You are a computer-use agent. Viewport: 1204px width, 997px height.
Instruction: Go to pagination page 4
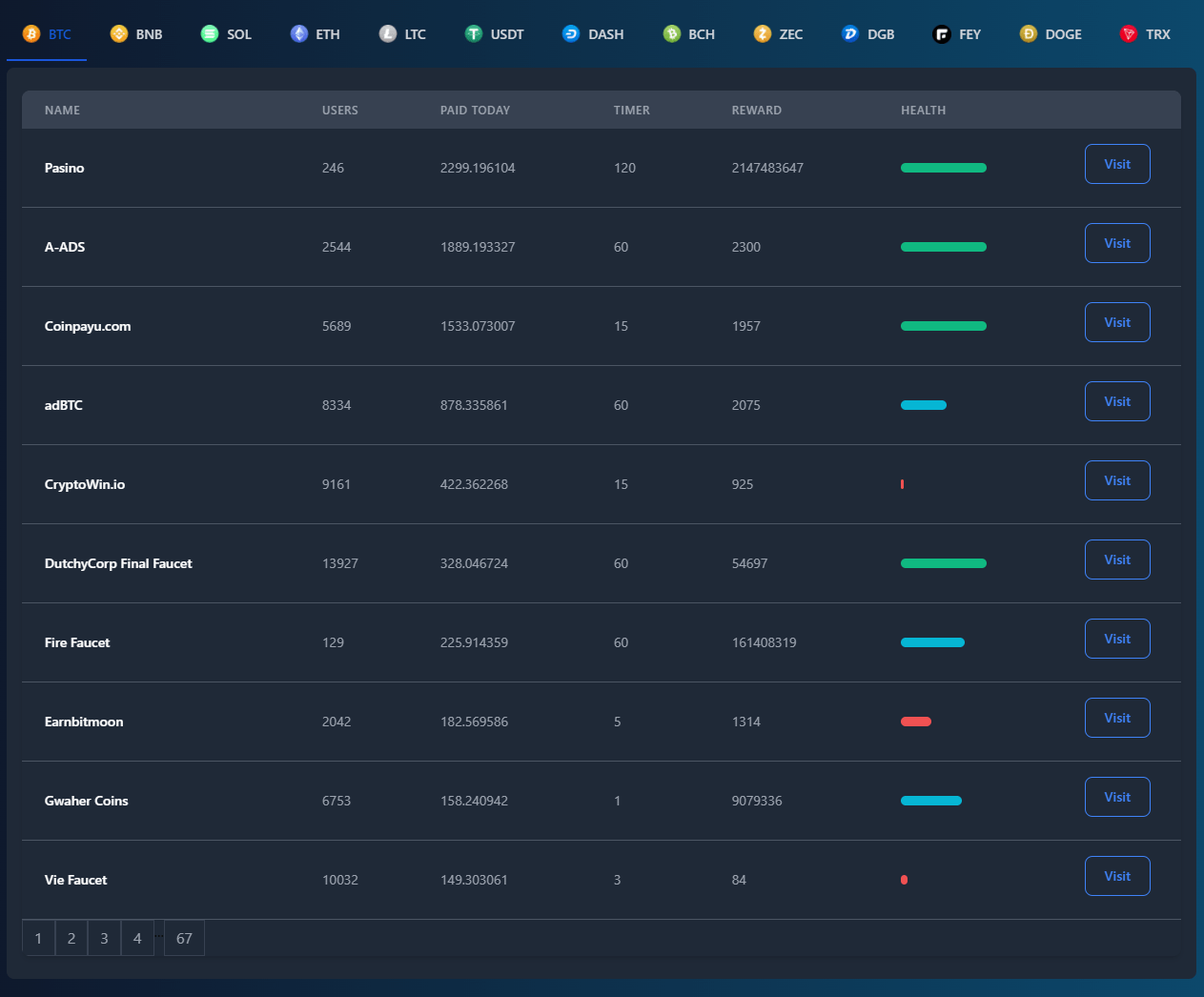(x=137, y=938)
